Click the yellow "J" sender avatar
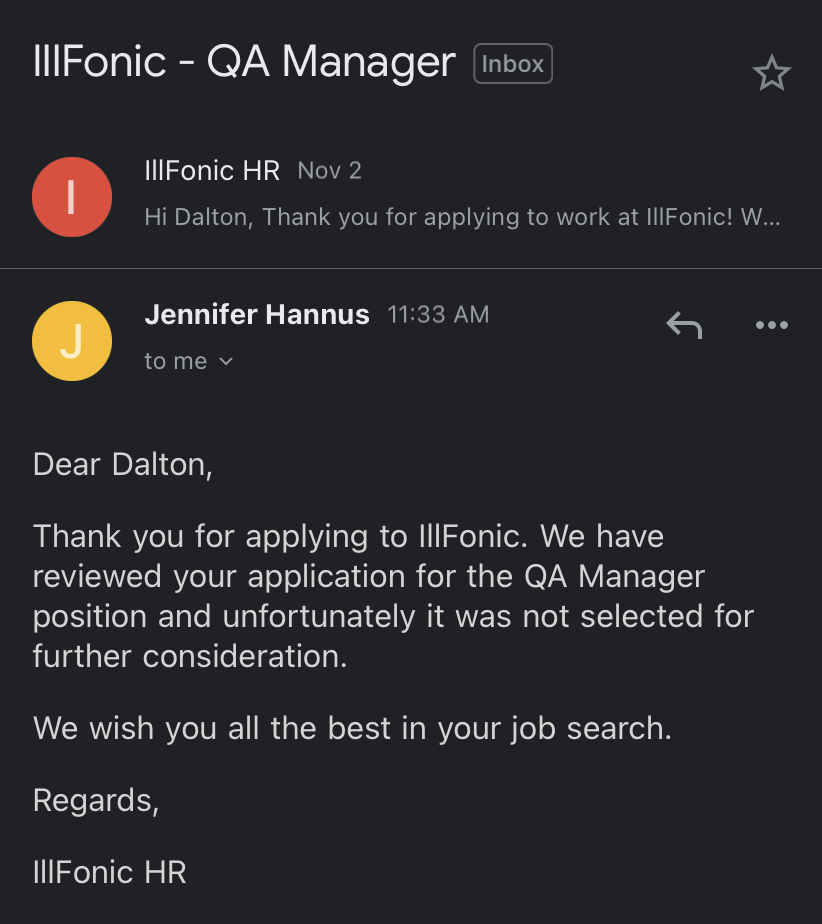822x924 pixels. (71, 341)
